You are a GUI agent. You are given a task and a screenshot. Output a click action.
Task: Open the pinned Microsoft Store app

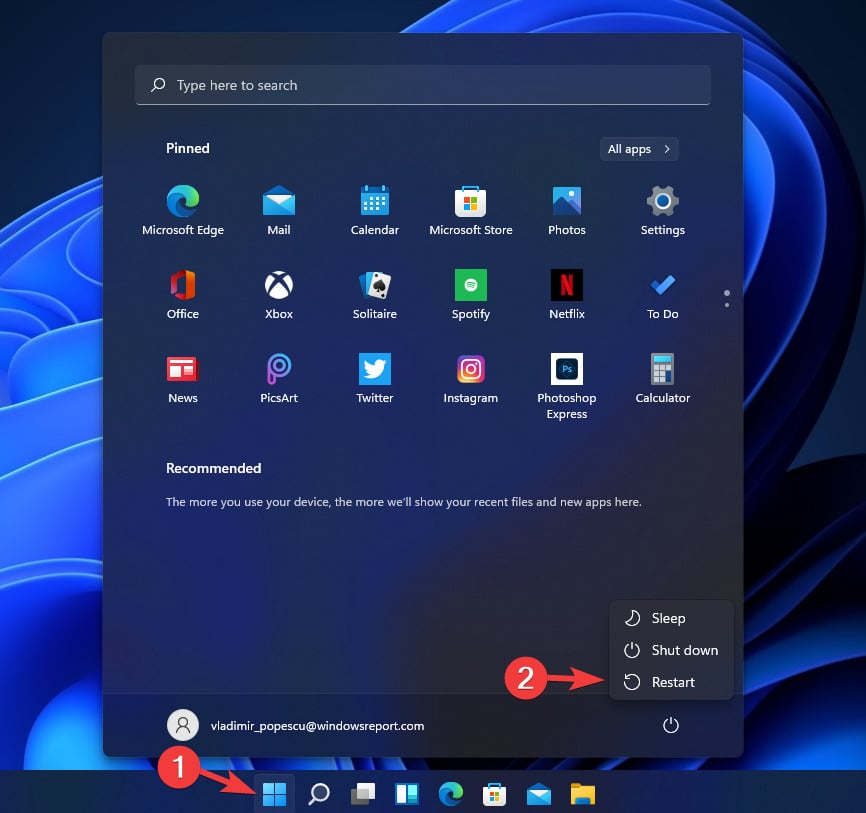pyautogui.click(x=471, y=210)
